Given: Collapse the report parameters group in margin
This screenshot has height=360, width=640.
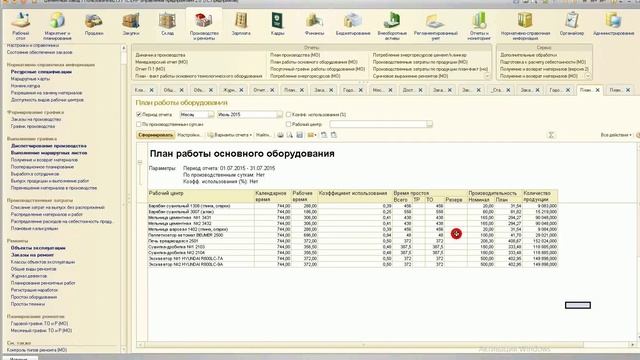Looking at the screenshot, I should 140,162.
